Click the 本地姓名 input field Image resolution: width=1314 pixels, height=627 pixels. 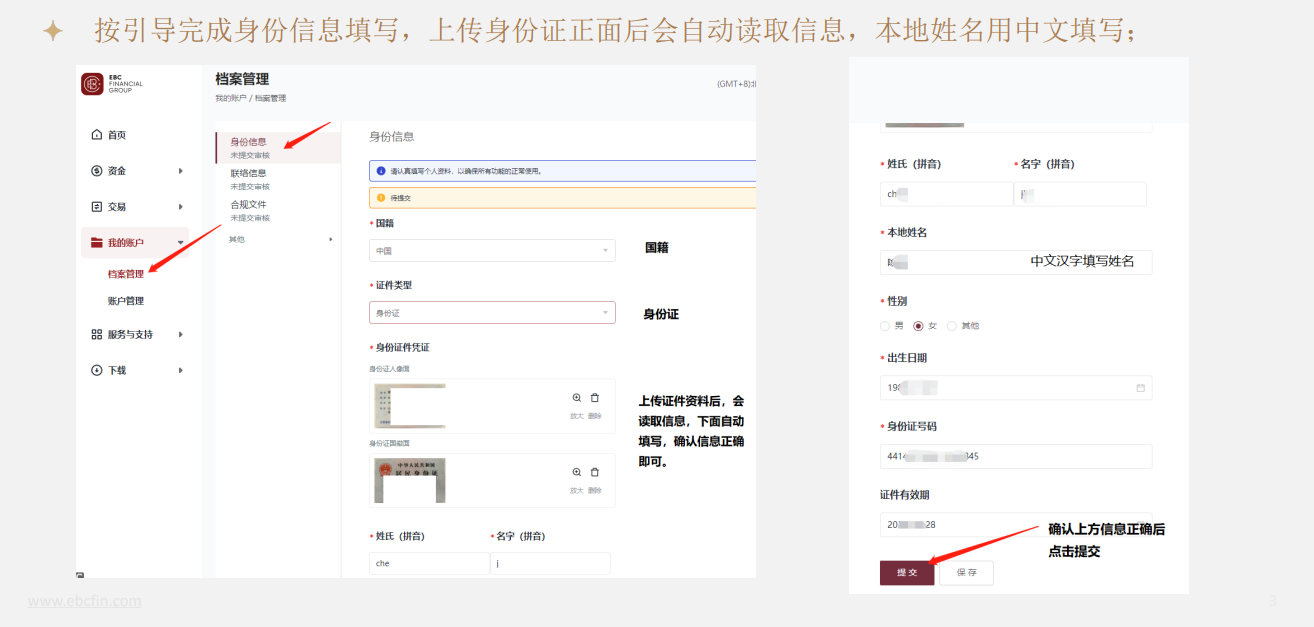click(1015, 262)
